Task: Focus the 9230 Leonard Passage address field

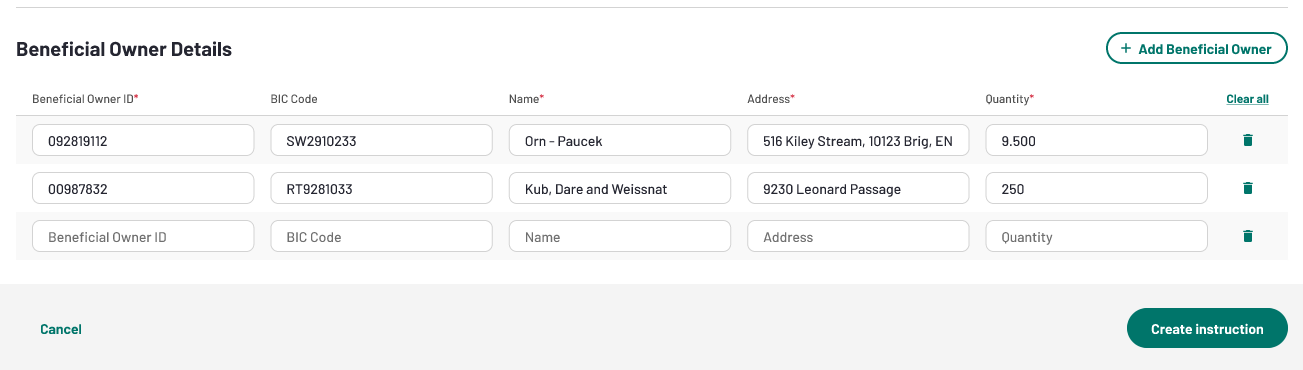Action: tap(858, 188)
